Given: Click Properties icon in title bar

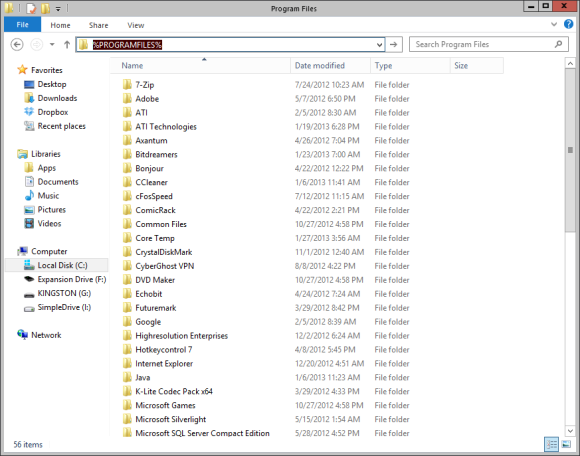Looking at the screenshot, I should pyautogui.click(x=31, y=8).
